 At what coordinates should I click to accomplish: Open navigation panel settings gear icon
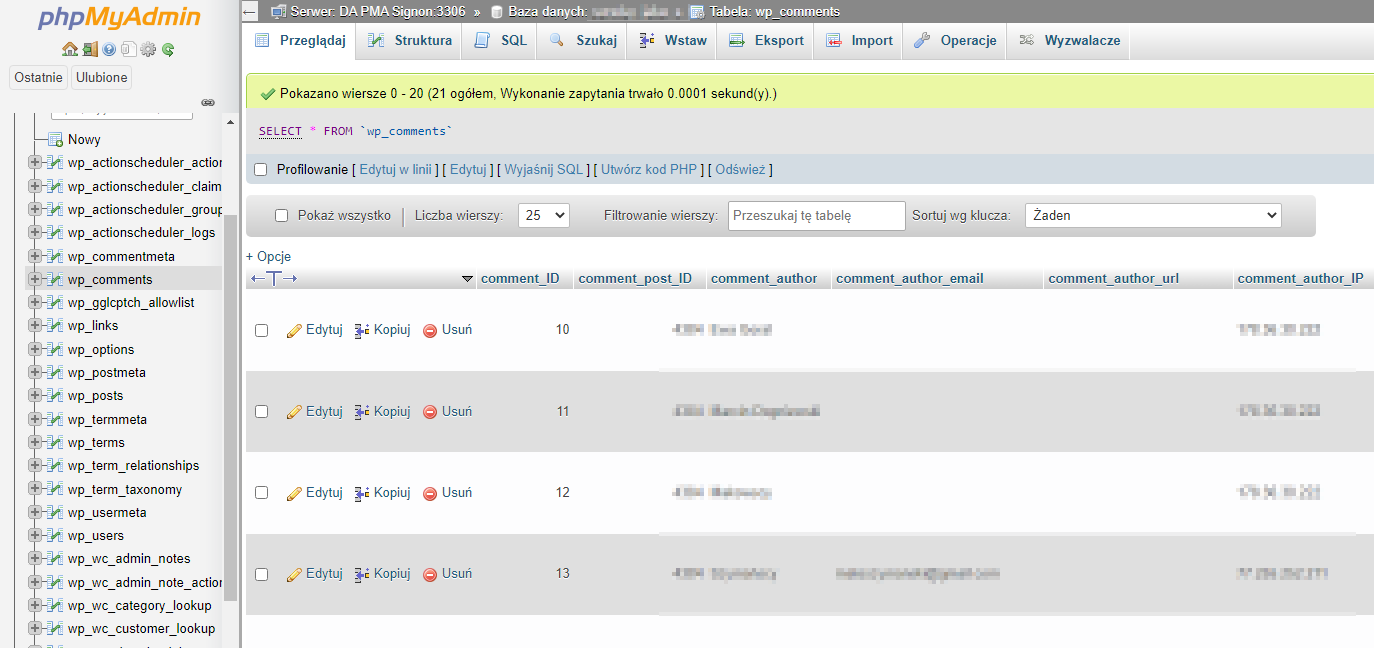click(148, 49)
